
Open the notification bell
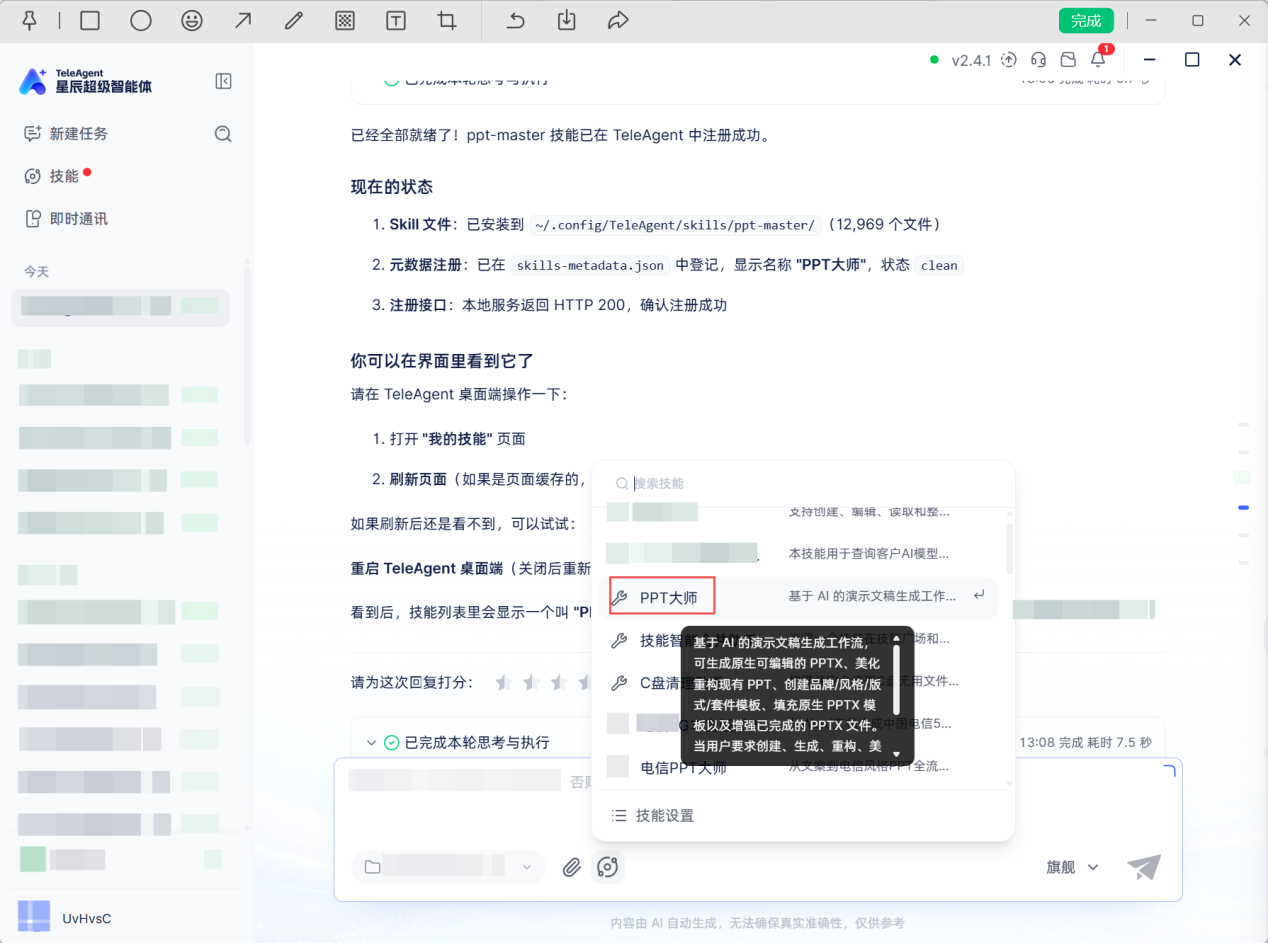click(1098, 60)
